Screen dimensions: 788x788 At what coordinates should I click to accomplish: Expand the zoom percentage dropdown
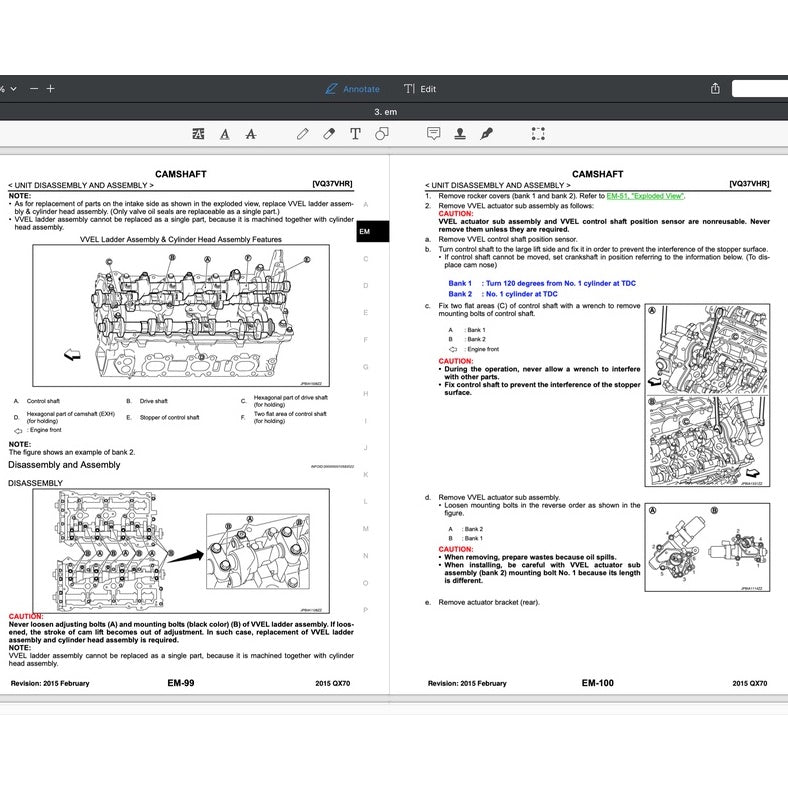click(x=9, y=89)
